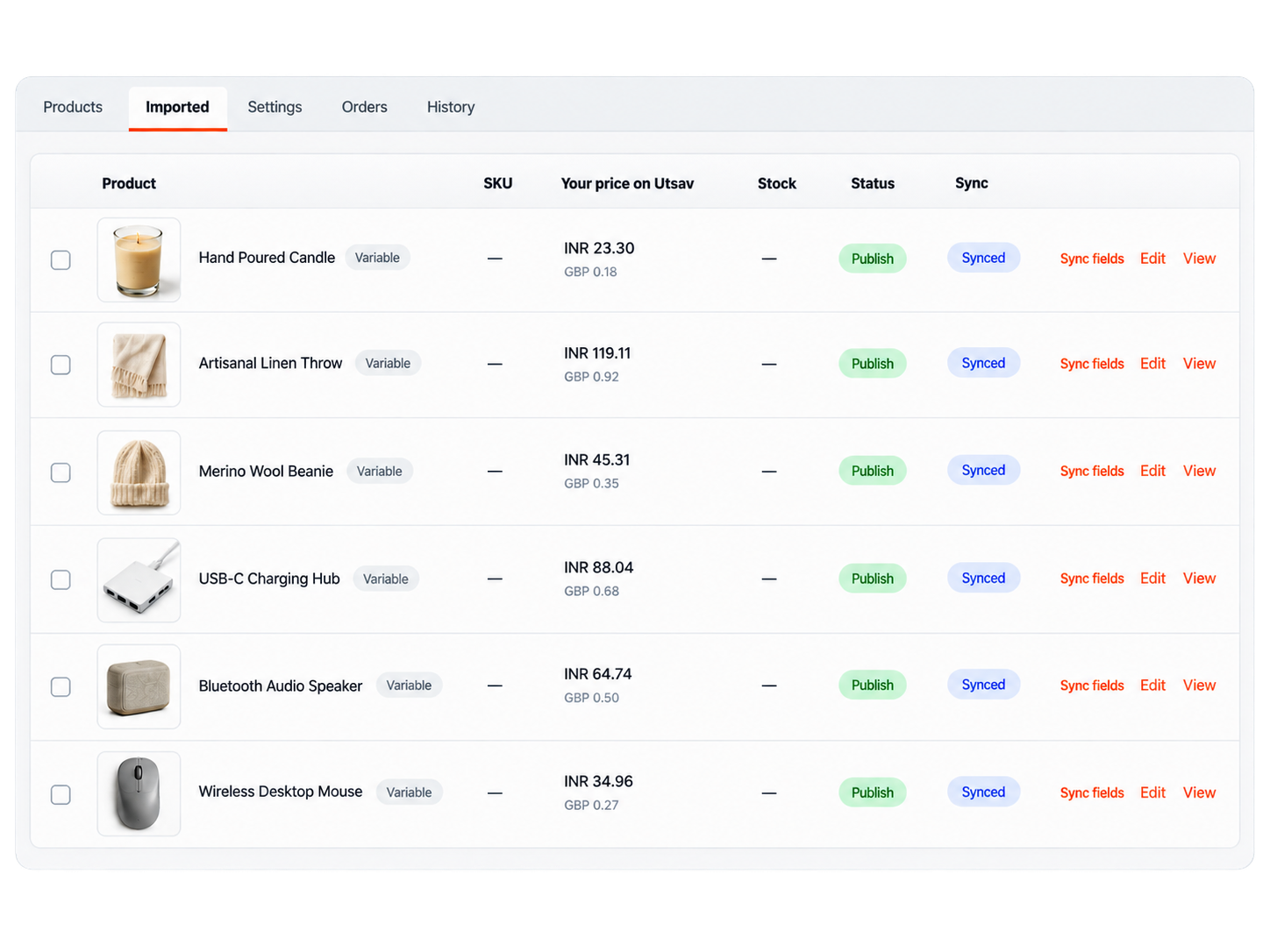Tick the checkbox for Hand Poured Candle
This screenshot has width=1270, height=952.
[61, 260]
